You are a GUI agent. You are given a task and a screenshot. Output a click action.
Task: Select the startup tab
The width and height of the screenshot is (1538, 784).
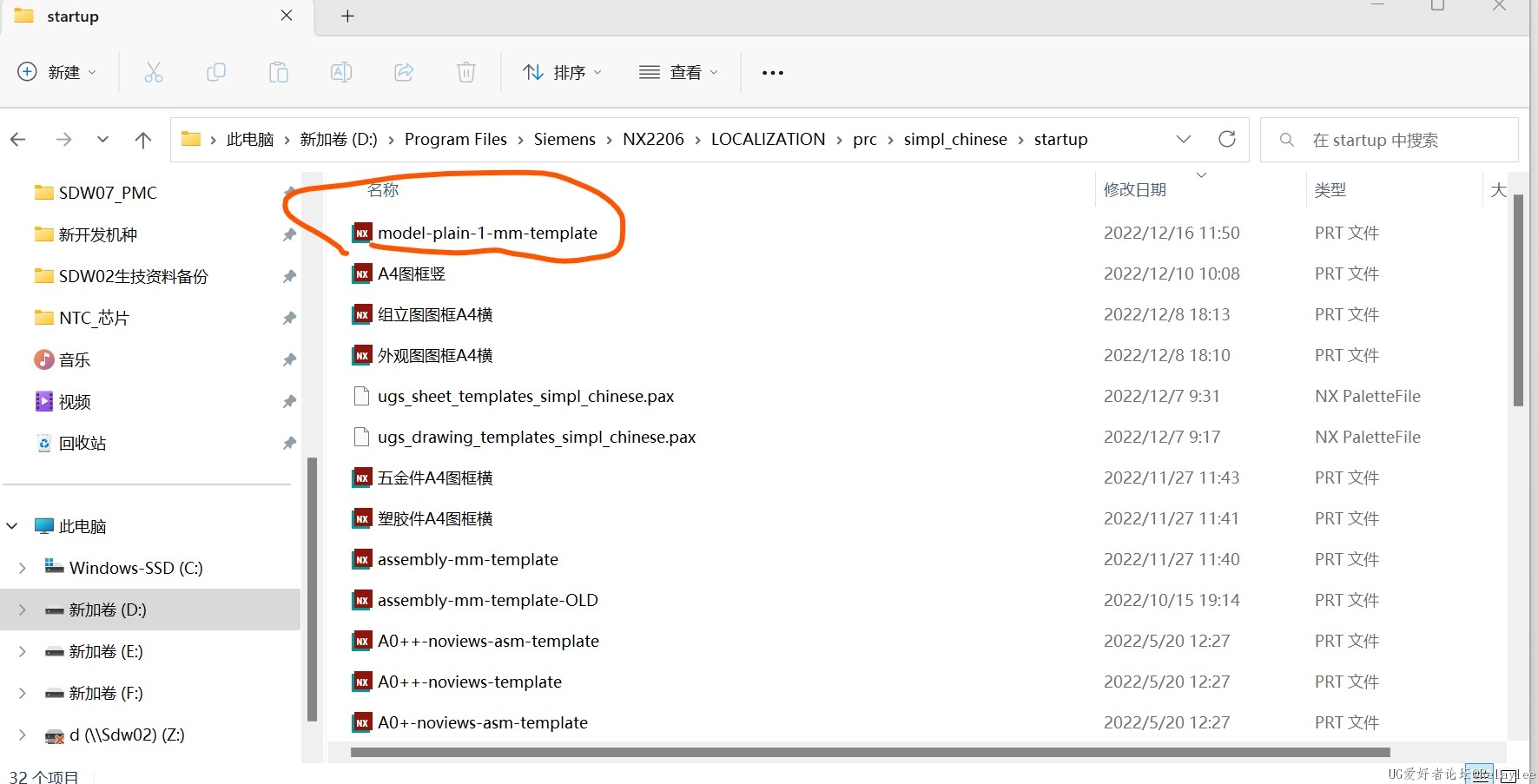156,16
